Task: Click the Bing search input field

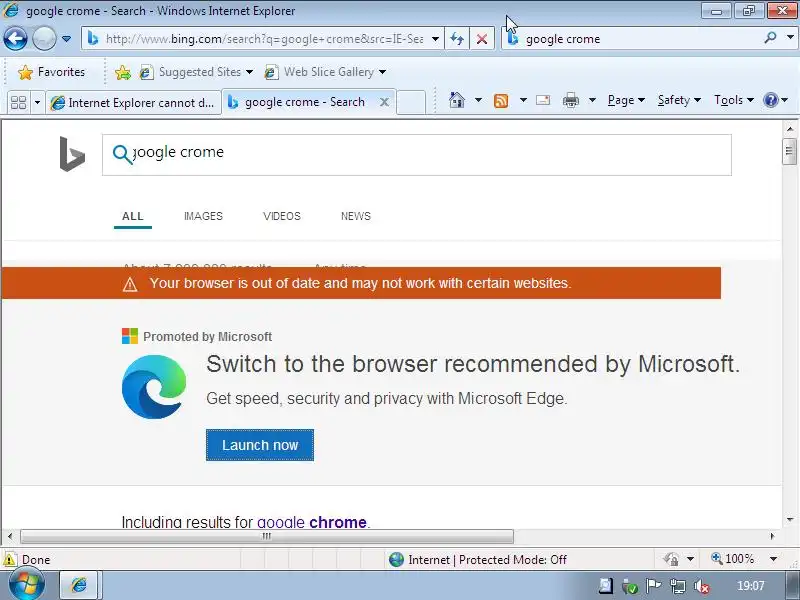Action: coord(416,155)
